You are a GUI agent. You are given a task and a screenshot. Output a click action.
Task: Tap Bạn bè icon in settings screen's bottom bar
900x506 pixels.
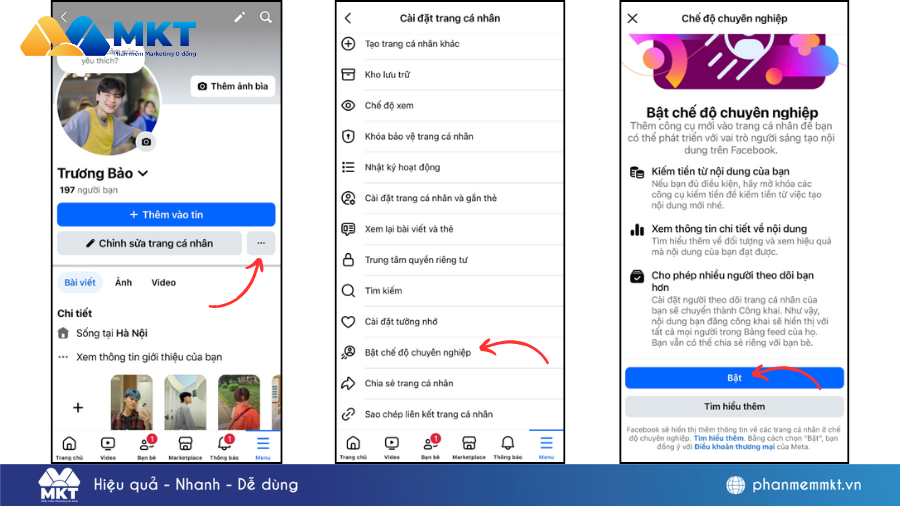click(430, 447)
